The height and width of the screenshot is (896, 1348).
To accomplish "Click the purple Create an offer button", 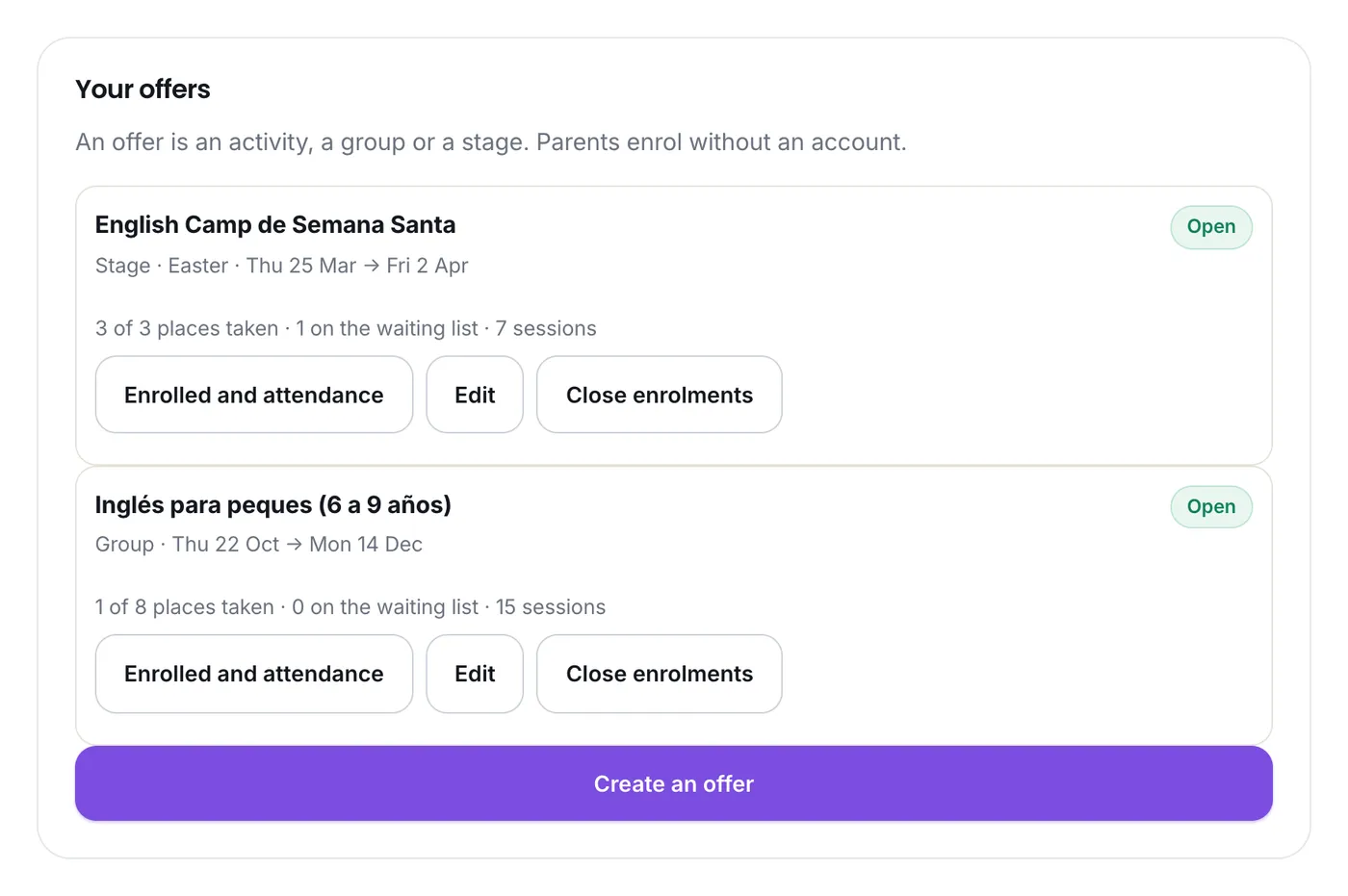I will [x=674, y=783].
